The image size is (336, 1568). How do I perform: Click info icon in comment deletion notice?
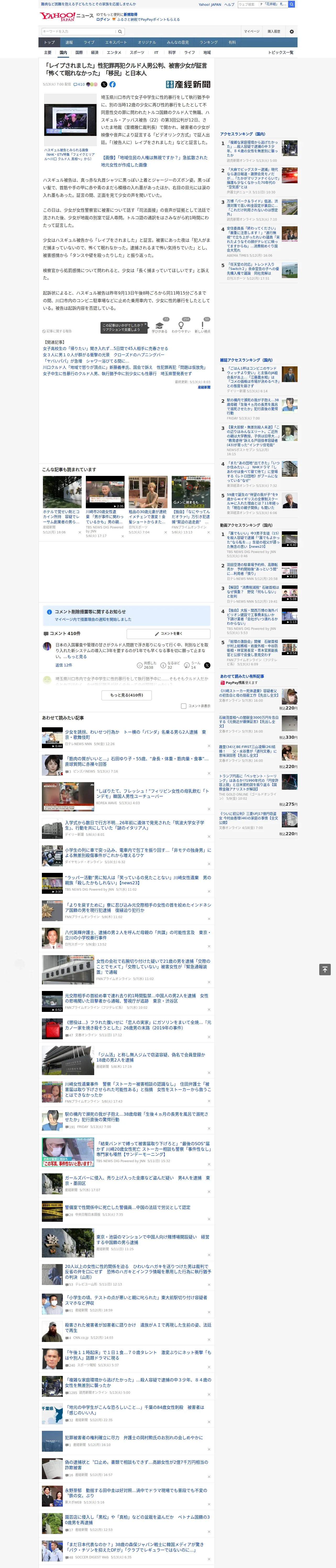pyautogui.click(x=49, y=612)
